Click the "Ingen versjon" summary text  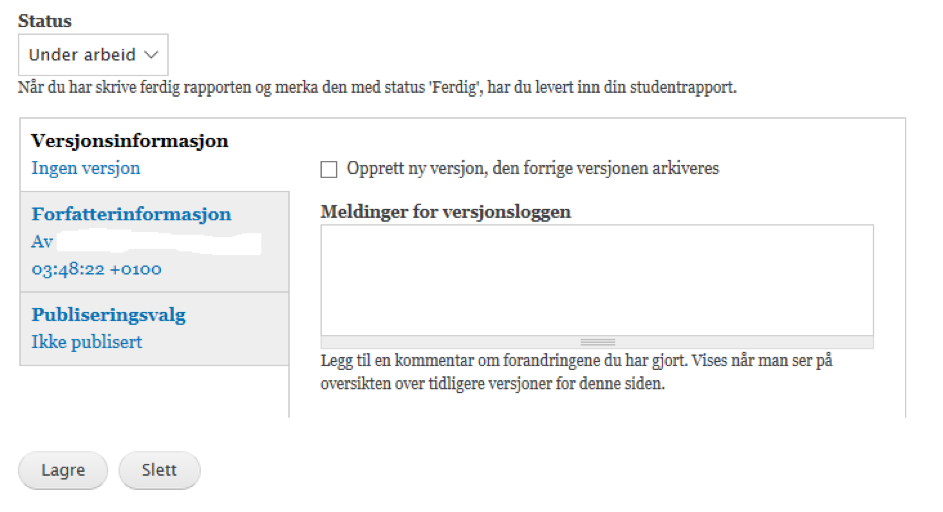(x=86, y=168)
